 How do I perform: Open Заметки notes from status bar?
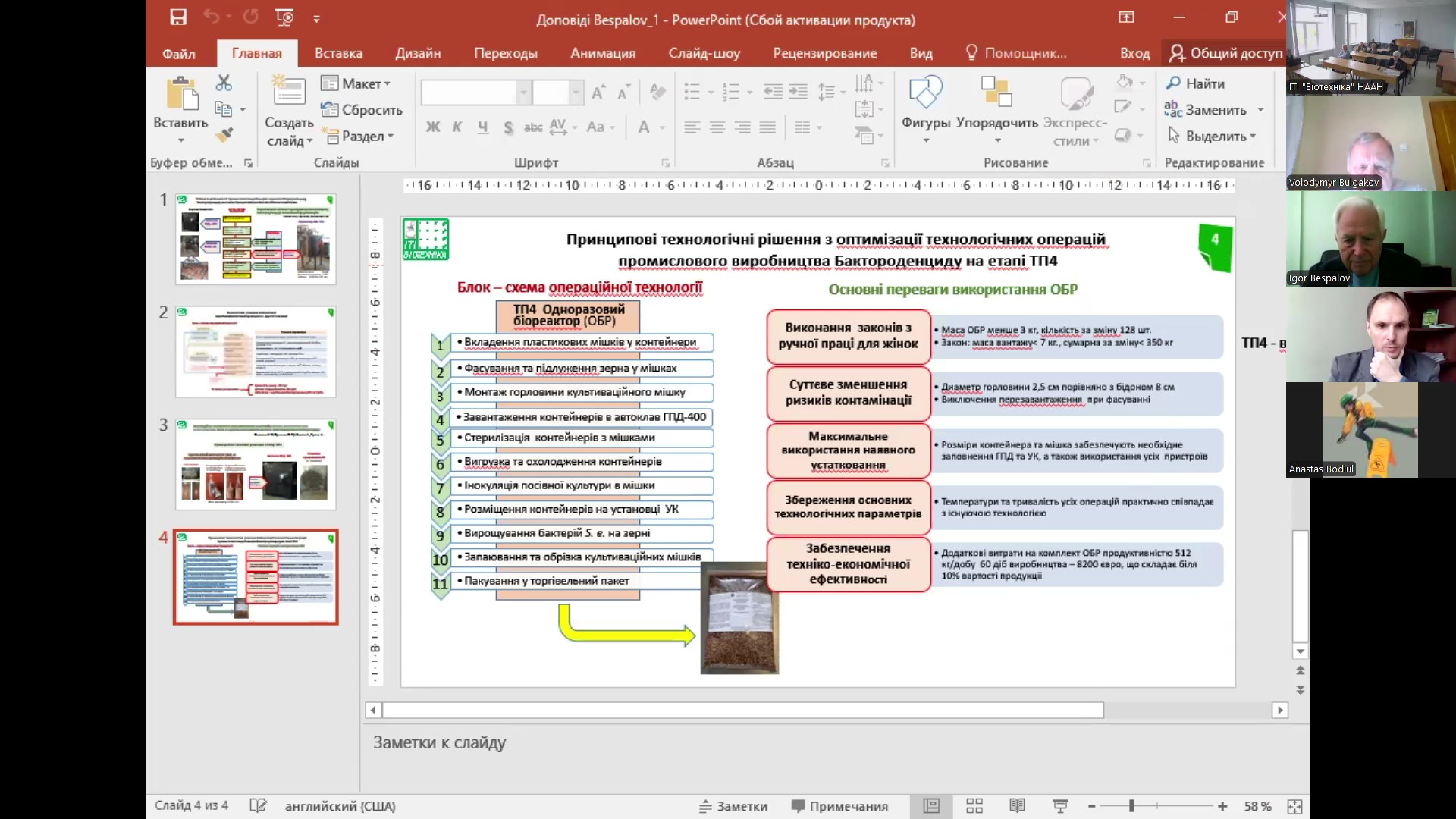click(733, 806)
